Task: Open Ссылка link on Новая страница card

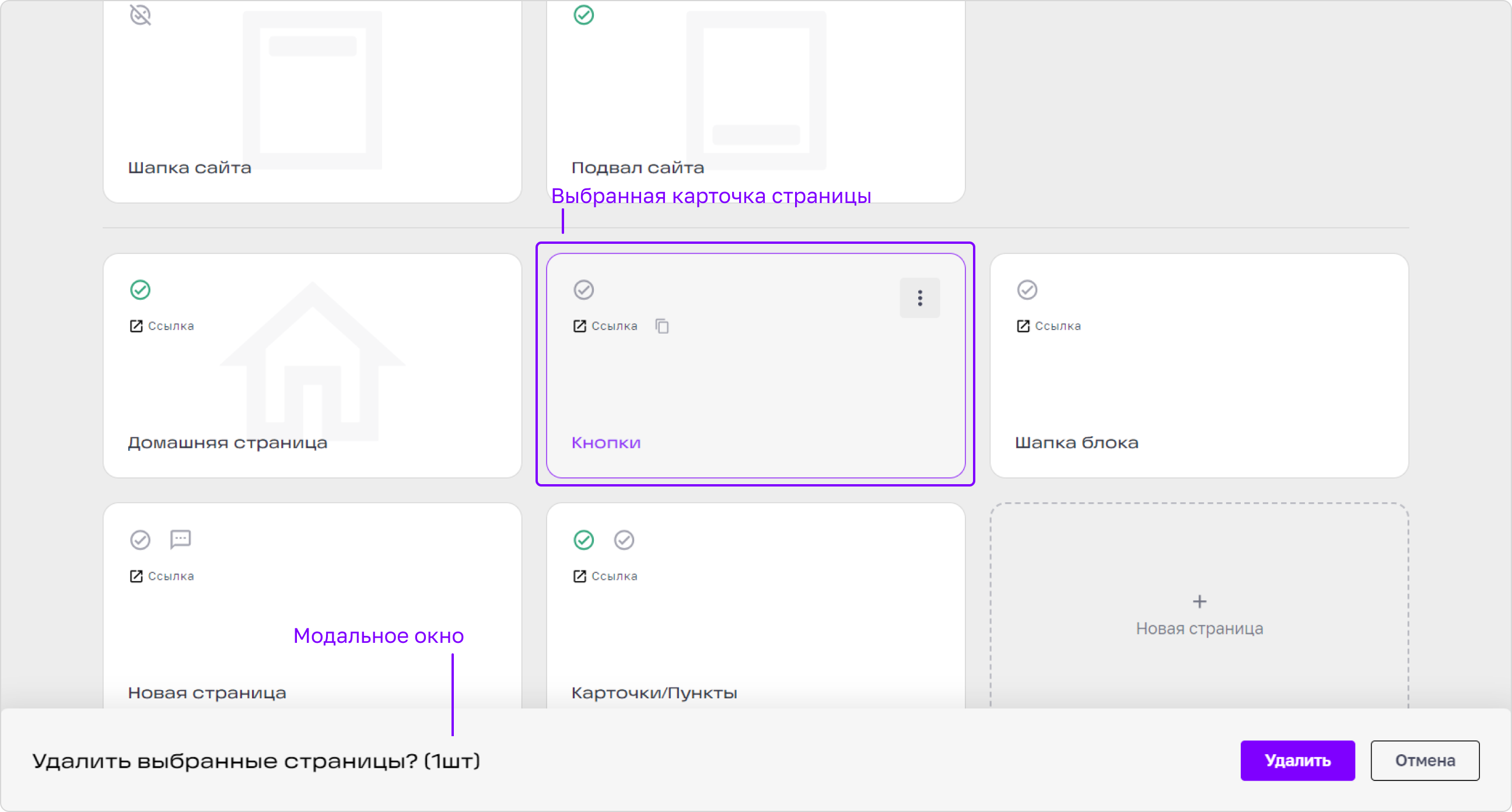Action: tap(162, 576)
